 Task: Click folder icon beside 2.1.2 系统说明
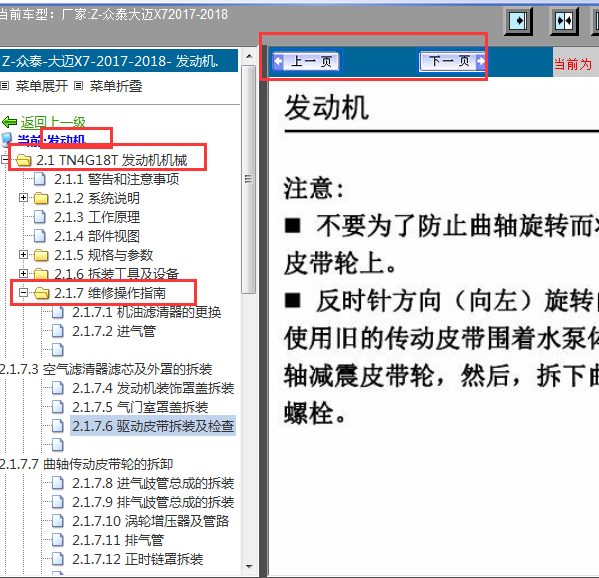41,198
